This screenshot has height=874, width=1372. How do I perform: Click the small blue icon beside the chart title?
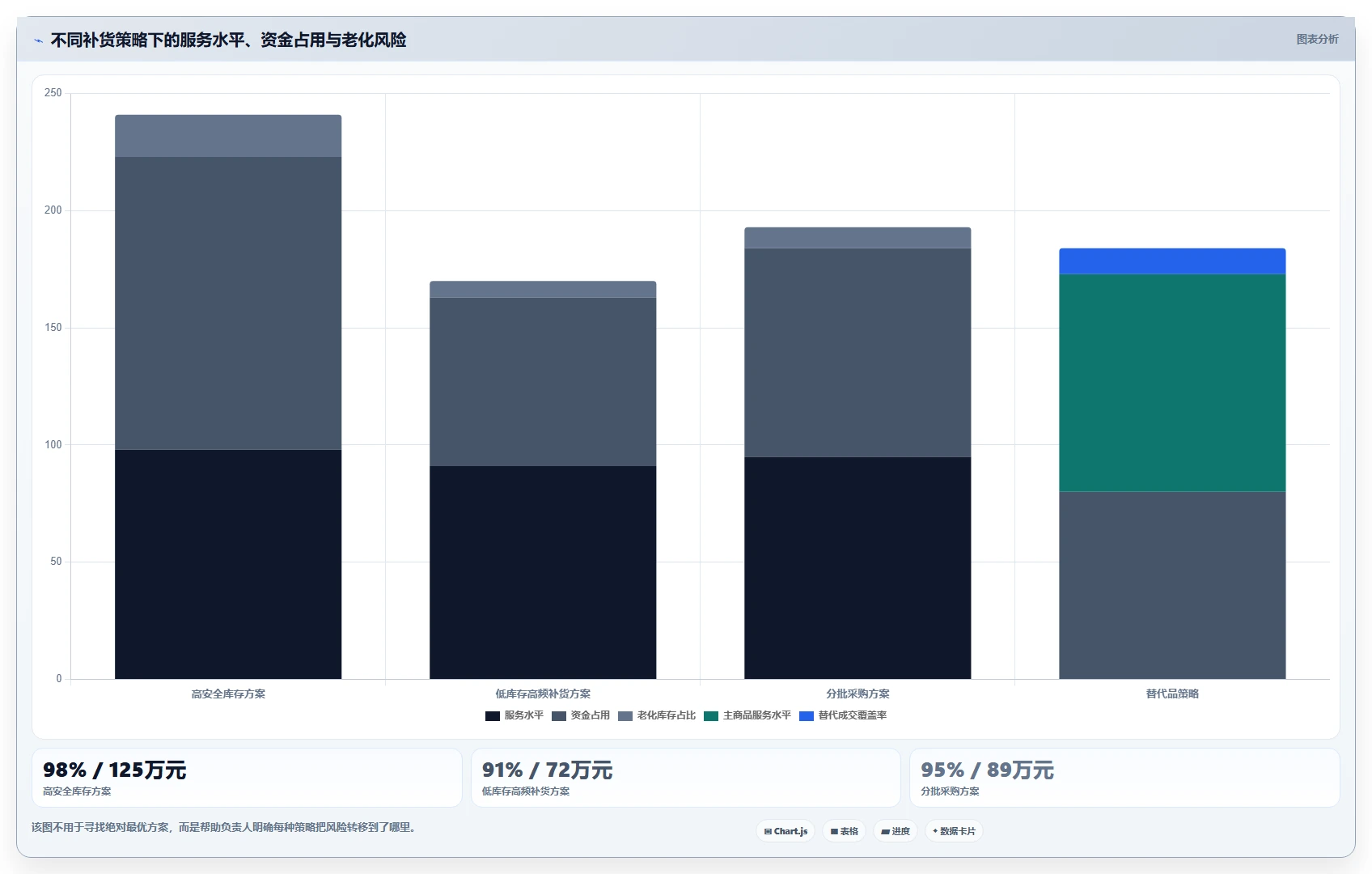click(38, 40)
